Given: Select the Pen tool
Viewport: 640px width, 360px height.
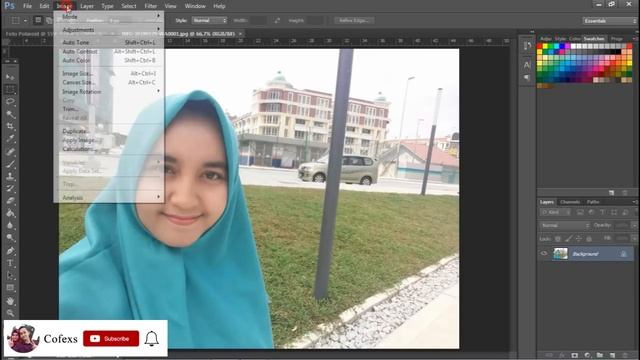Looking at the screenshot, I should (10, 251).
